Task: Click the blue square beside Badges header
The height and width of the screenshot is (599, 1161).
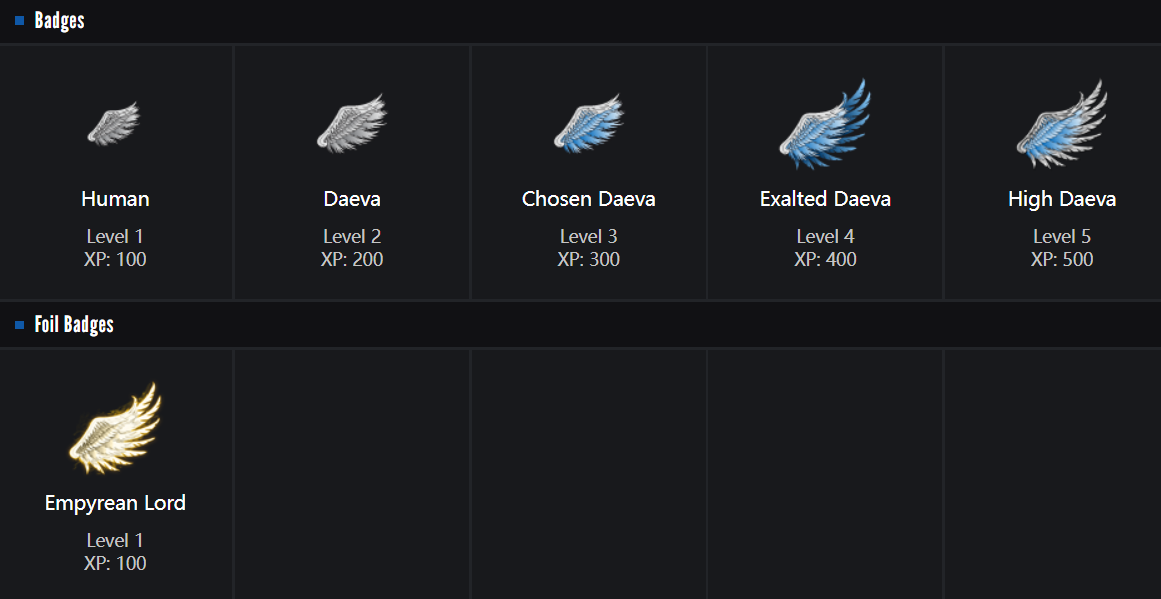Action: pyautogui.click(x=20, y=21)
